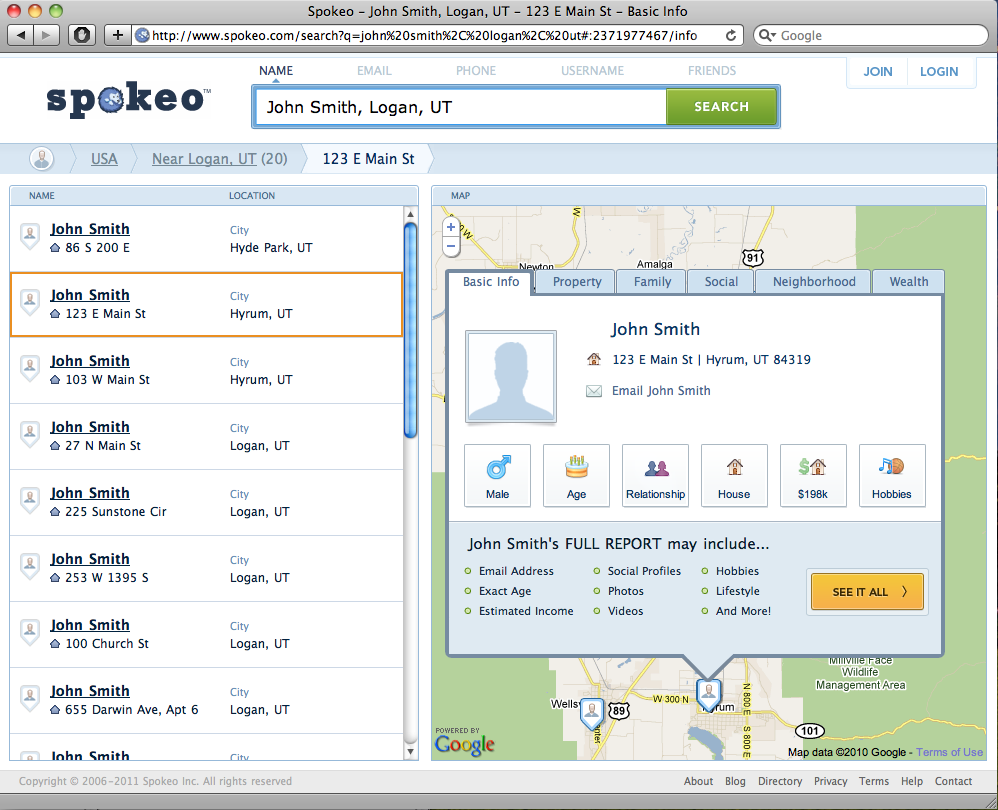Open the Male gender tile
998x810 pixels.
pos(497,475)
